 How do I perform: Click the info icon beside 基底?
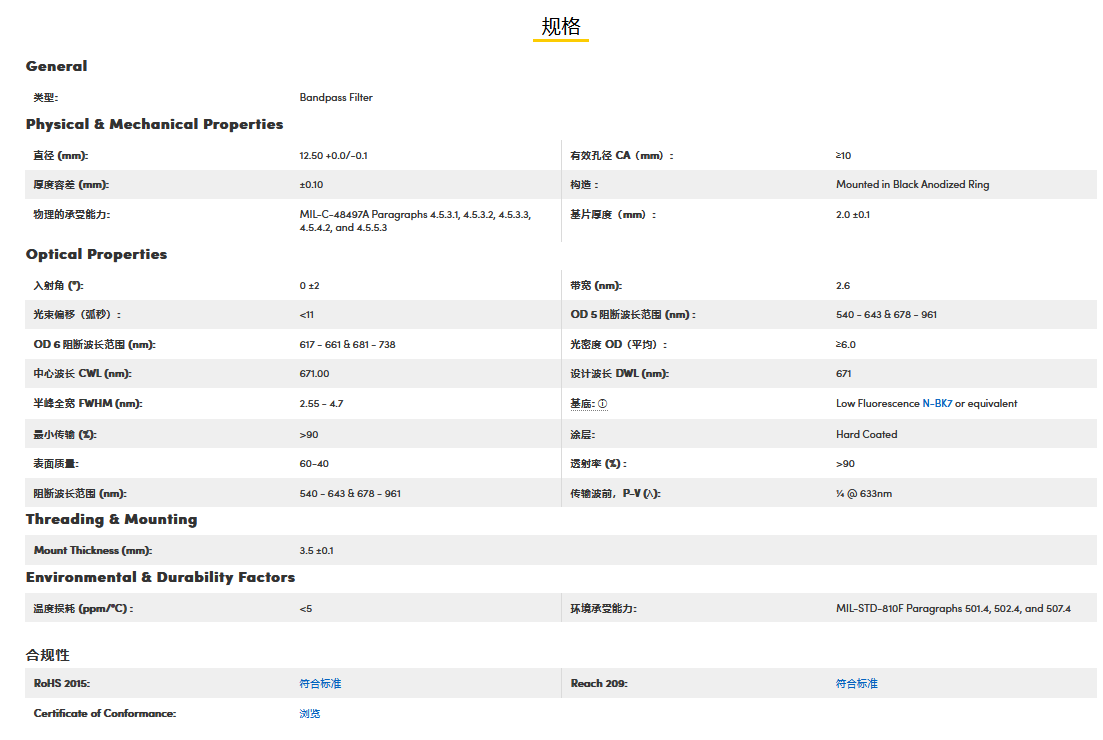point(603,404)
